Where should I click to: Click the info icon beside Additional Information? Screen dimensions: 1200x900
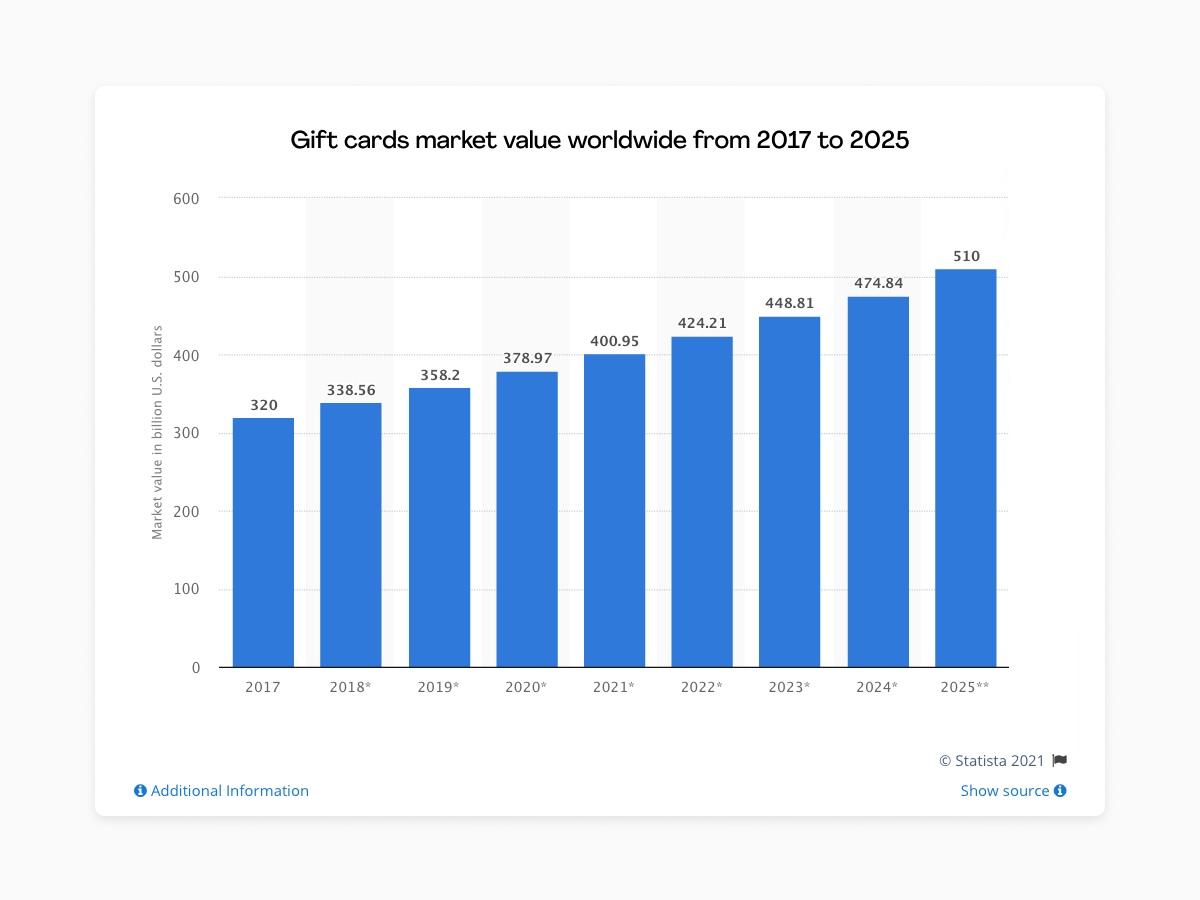pyautogui.click(x=140, y=791)
